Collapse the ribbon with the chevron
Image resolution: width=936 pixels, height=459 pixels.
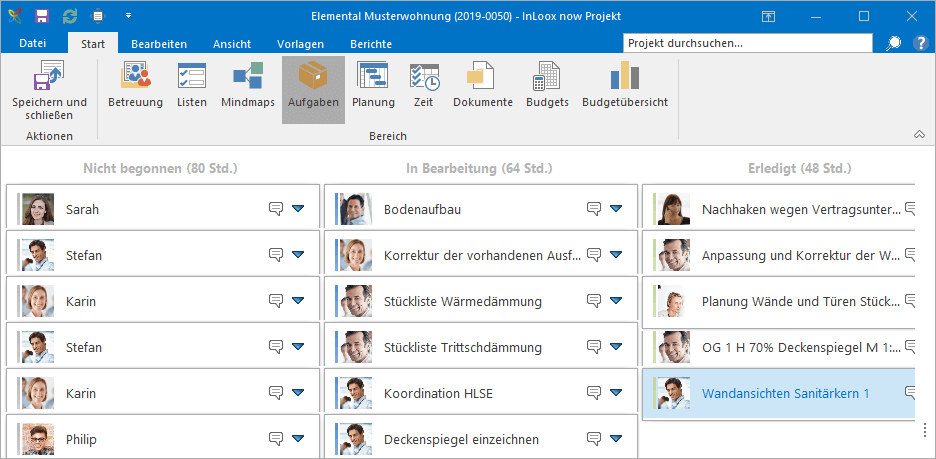pos(919,135)
